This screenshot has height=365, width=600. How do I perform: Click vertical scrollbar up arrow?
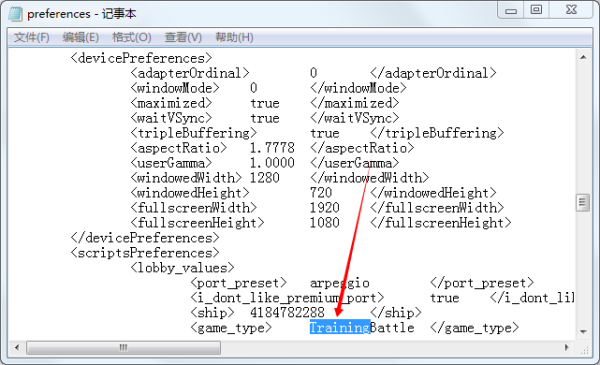583,57
